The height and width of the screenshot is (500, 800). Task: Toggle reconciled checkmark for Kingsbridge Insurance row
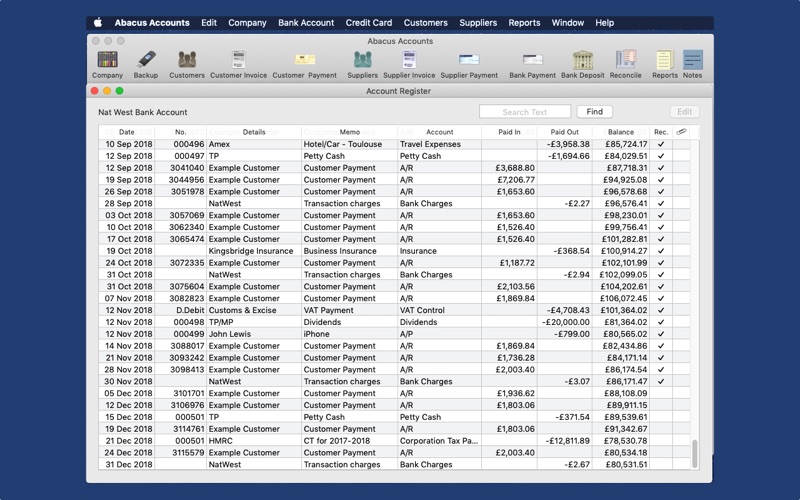pyautogui.click(x=661, y=251)
